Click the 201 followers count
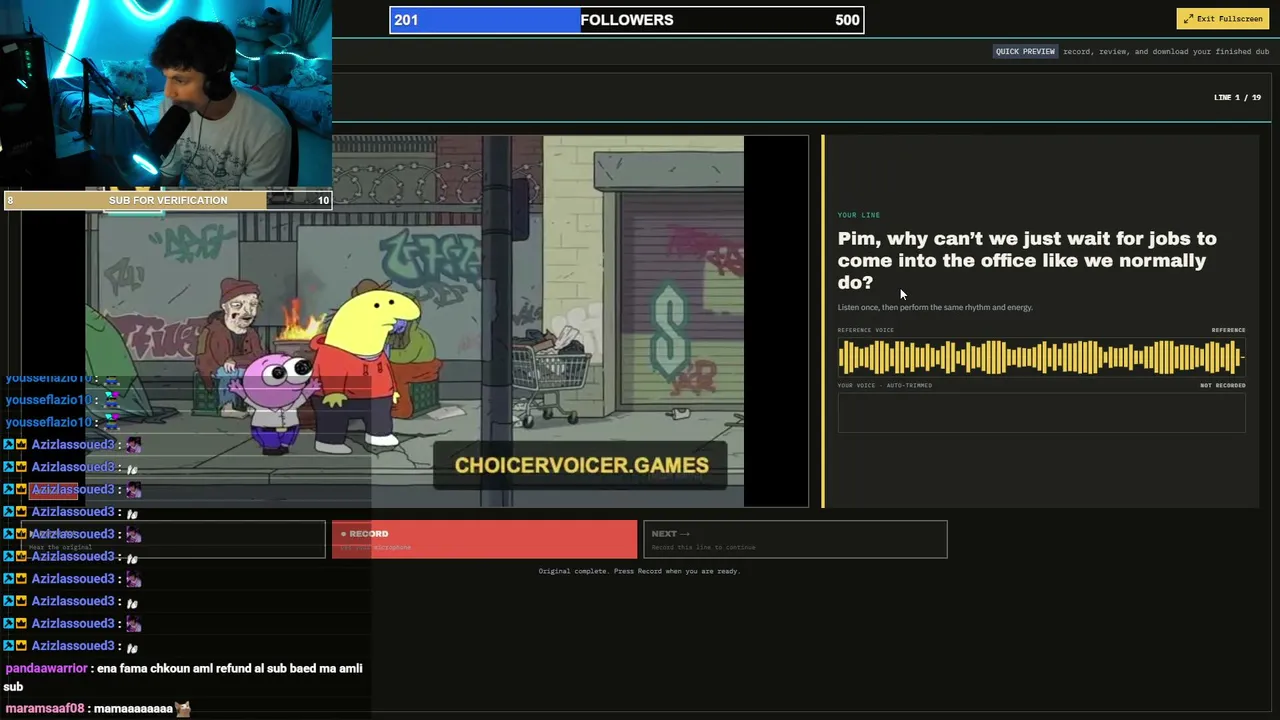The height and width of the screenshot is (720, 1280). 406,20
